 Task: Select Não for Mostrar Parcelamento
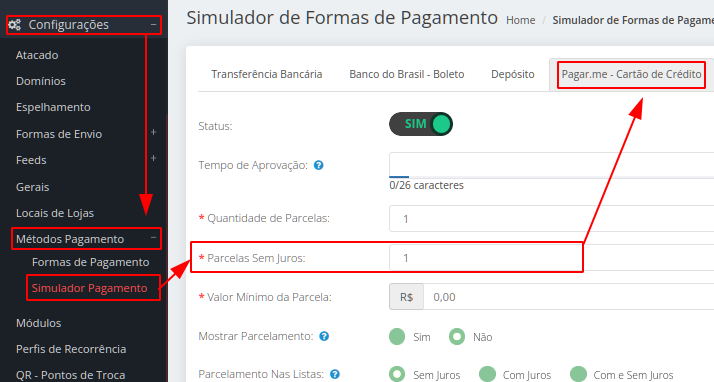coord(457,337)
